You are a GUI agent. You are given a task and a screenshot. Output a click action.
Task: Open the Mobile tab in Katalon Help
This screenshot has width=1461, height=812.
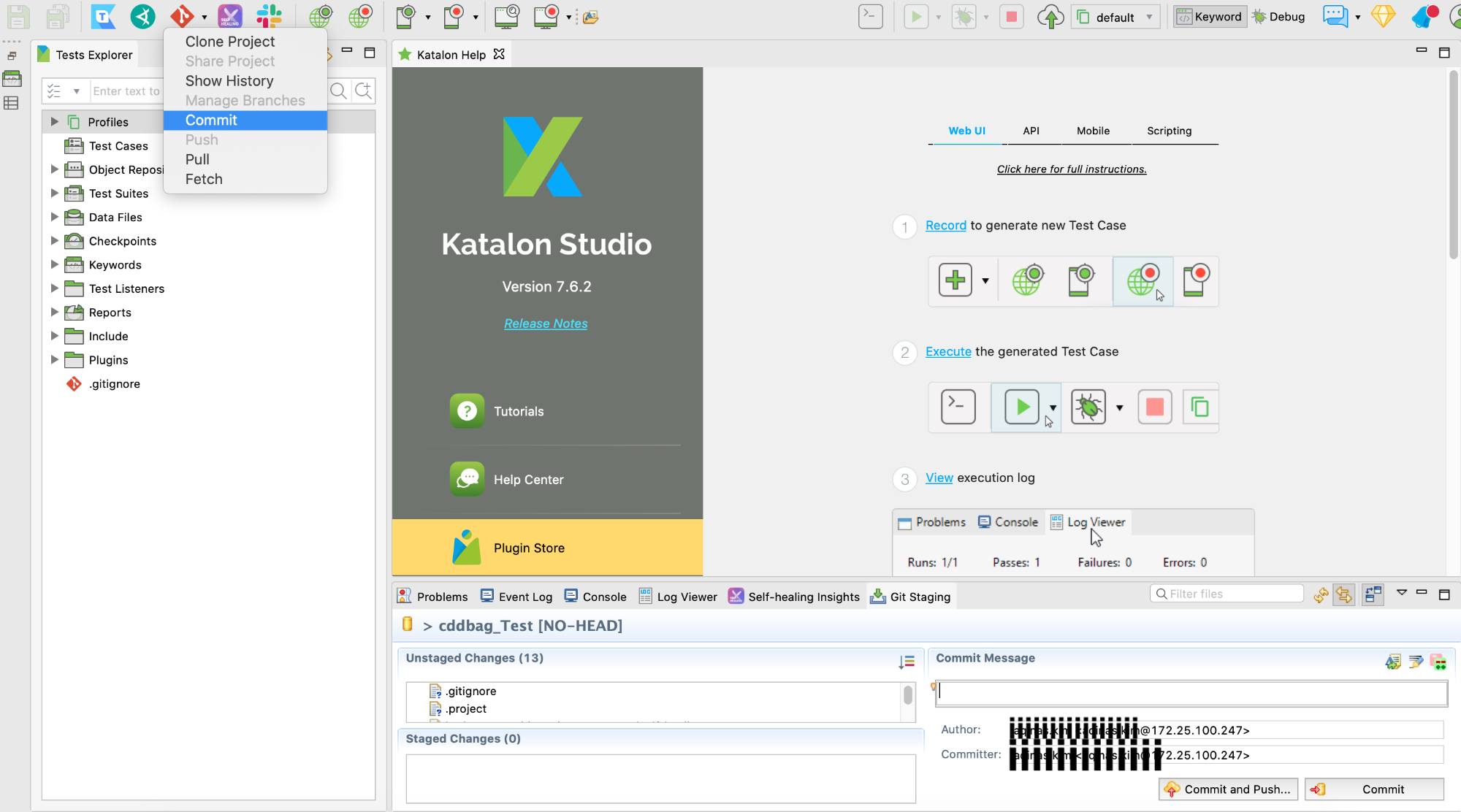pyautogui.click(x=1093, y=131)
